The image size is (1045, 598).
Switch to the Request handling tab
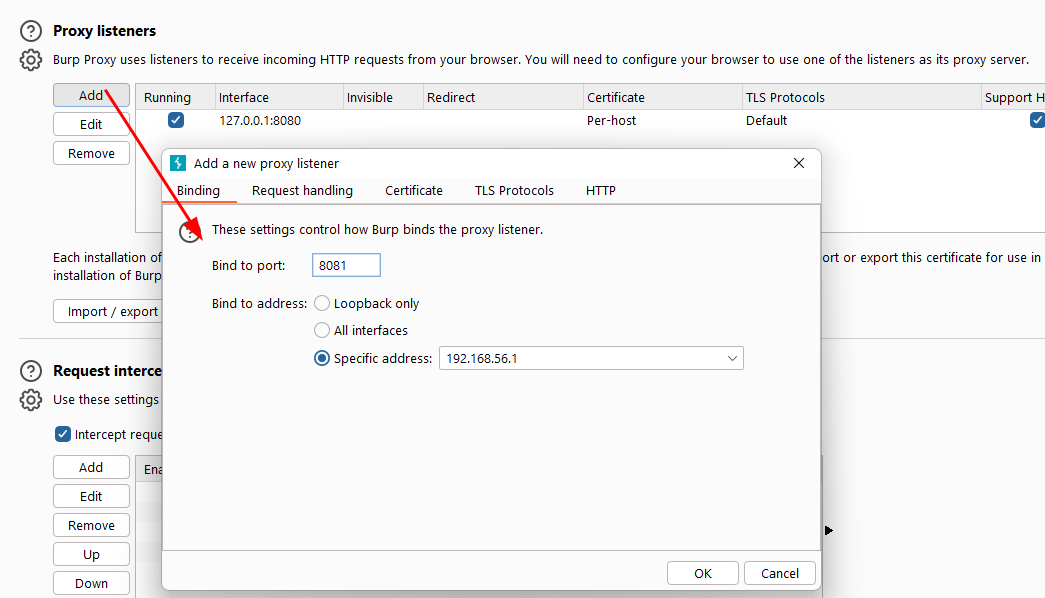point(302,190)
